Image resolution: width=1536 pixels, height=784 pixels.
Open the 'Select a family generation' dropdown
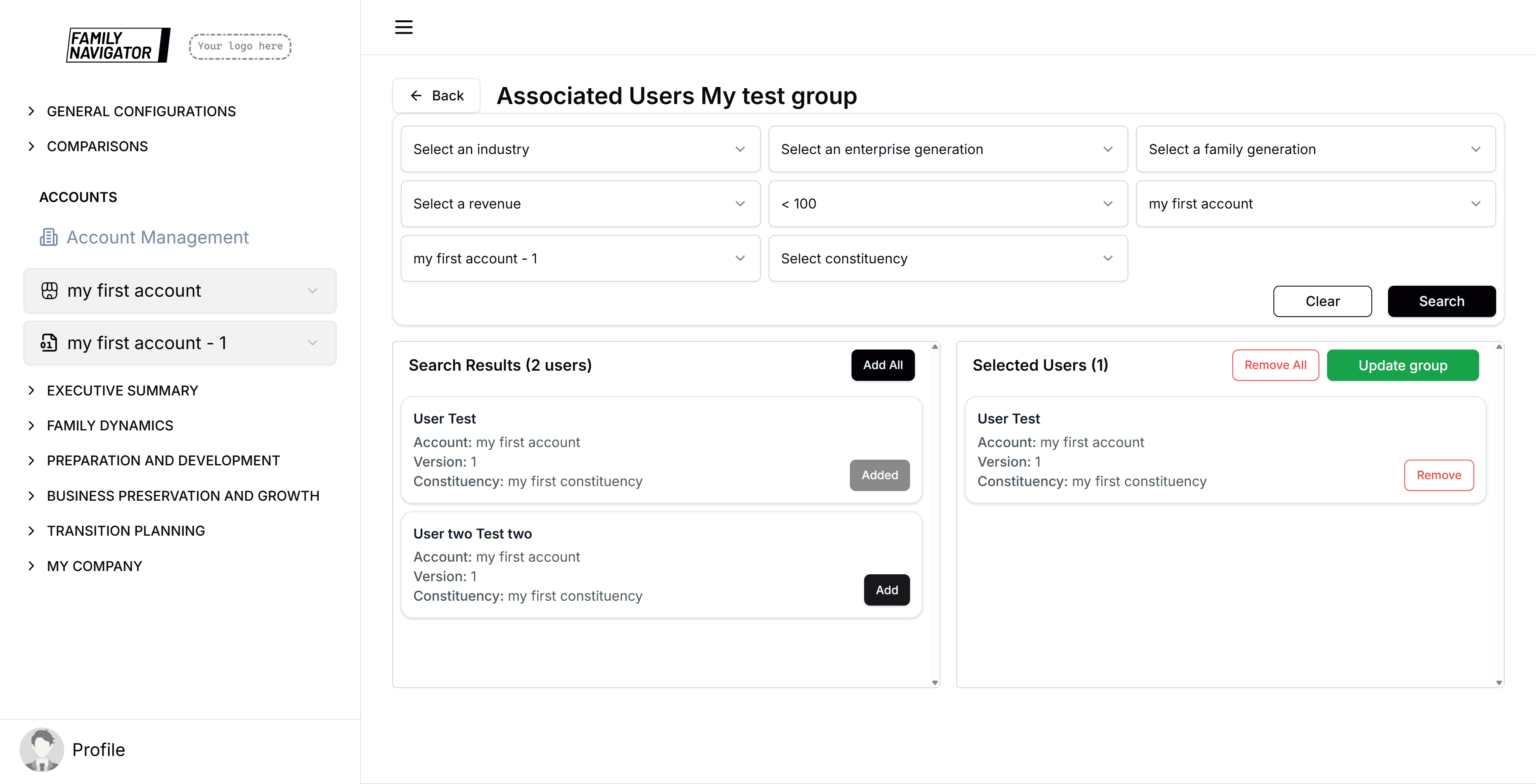coord(1315,149)
